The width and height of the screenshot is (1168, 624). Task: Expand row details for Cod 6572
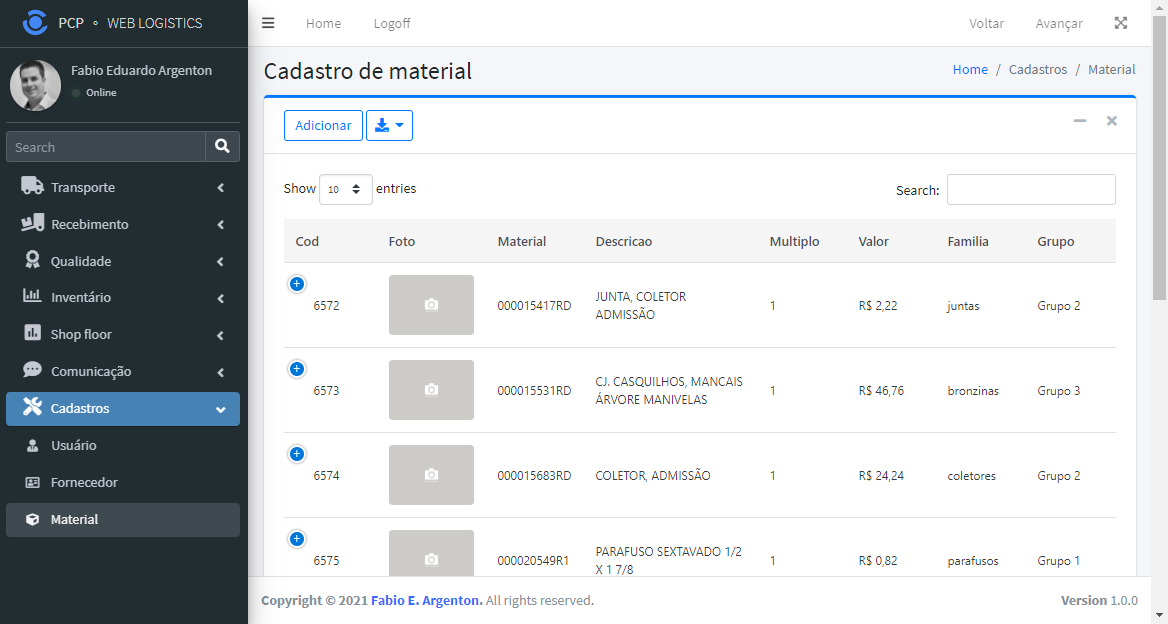pyautogui.click(x=296, y=284)
